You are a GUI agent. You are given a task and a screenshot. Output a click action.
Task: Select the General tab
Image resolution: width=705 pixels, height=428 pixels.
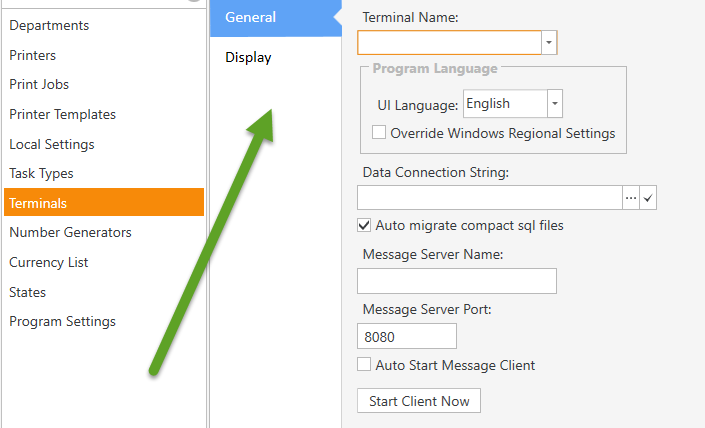276,18
